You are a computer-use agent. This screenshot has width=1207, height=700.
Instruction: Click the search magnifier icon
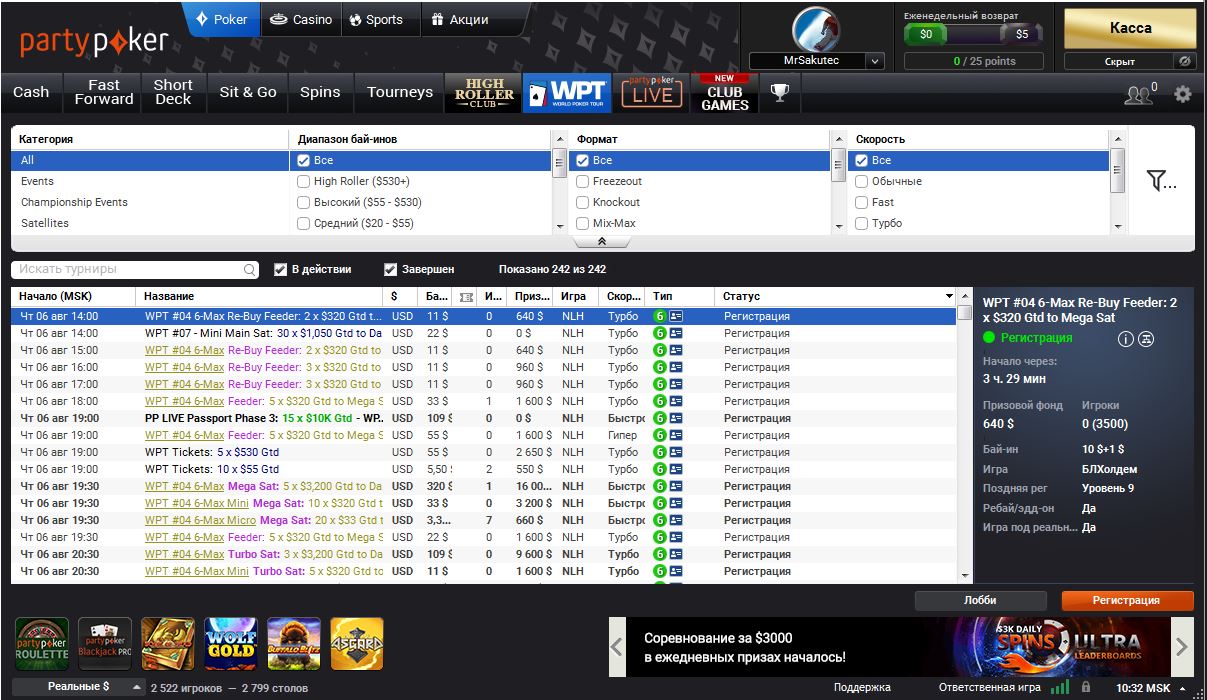(250, 270)
